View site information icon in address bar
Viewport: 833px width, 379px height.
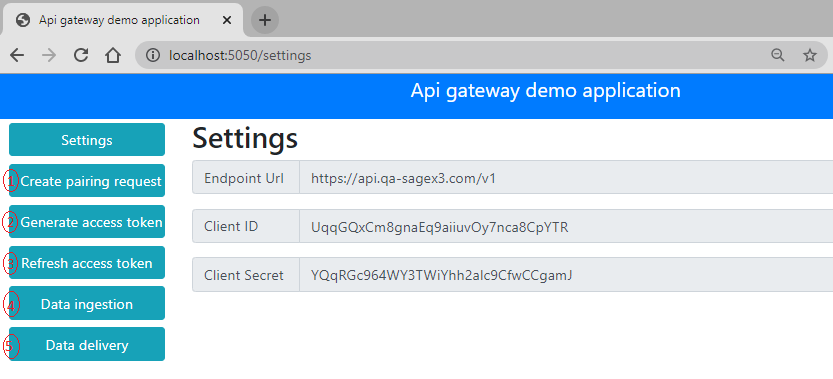coord(153,55)
